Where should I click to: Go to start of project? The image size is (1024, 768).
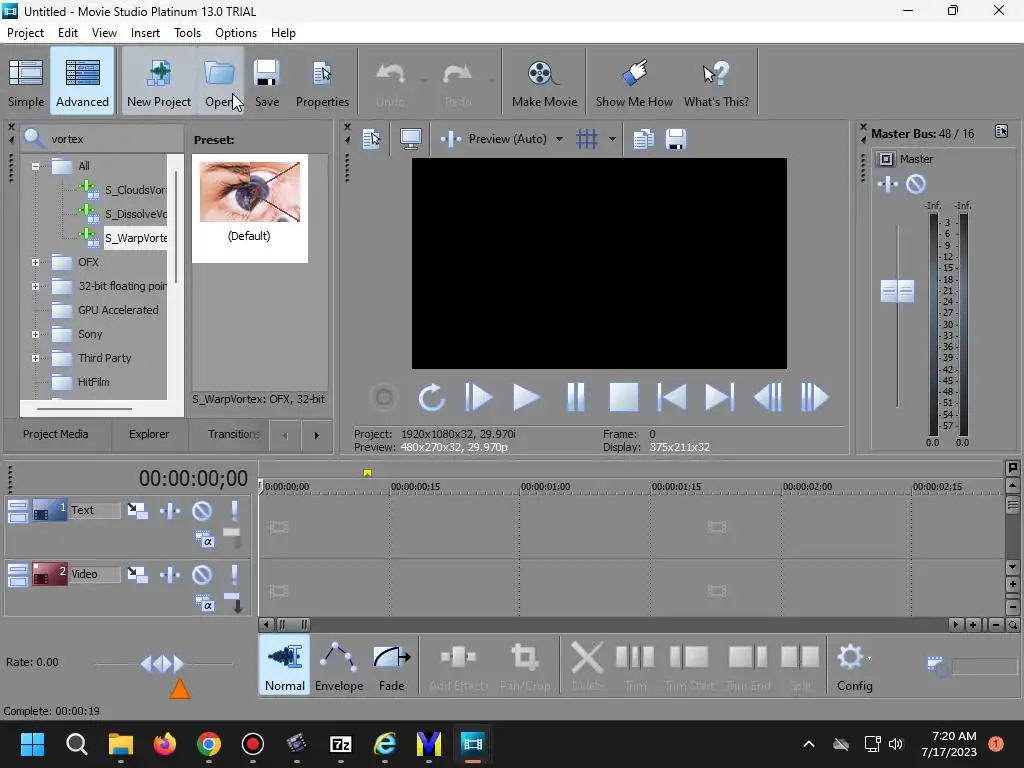pyautogui.click(x=671, y=397)
